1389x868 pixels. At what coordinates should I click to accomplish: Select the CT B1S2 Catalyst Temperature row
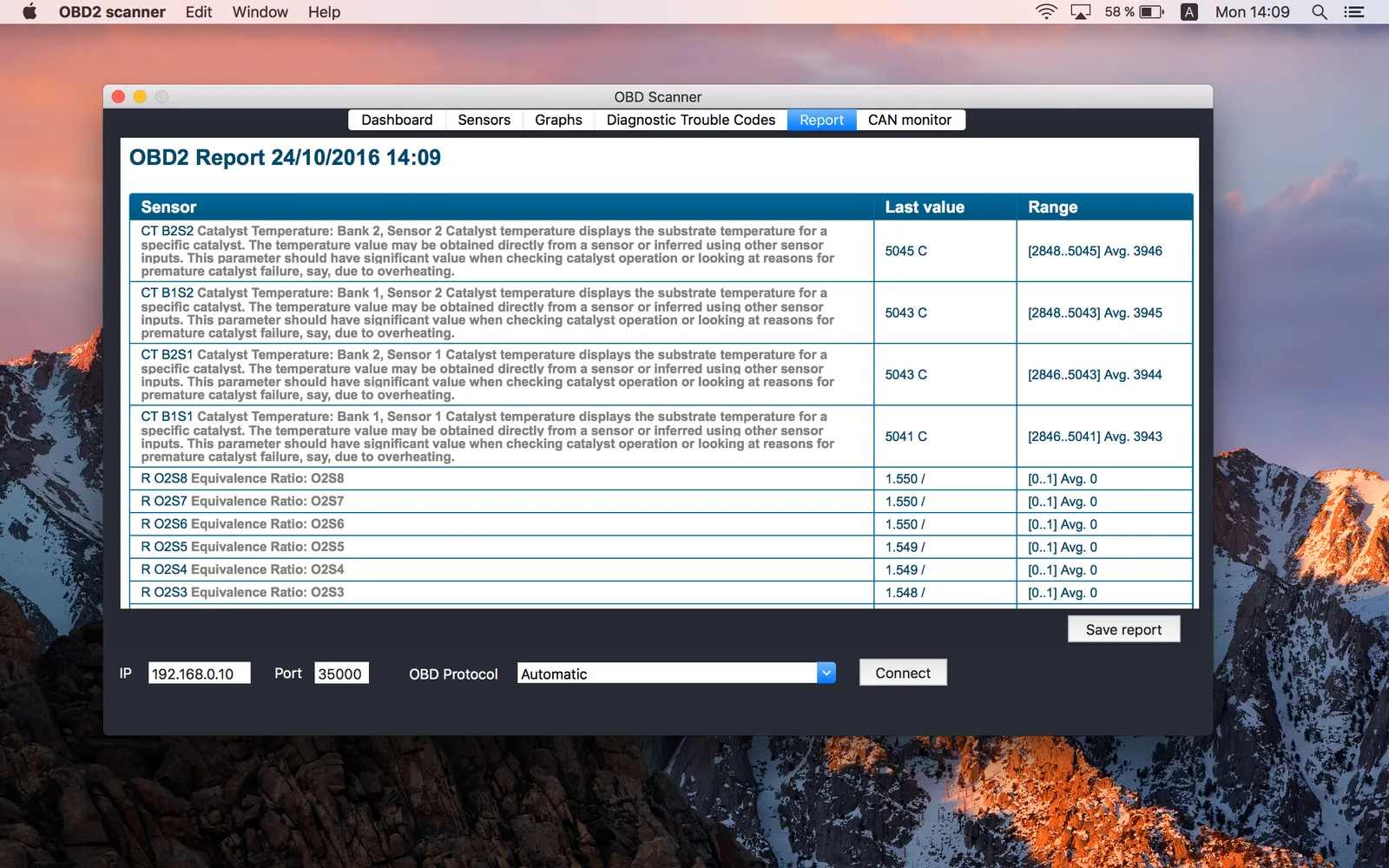pos(661,312)
